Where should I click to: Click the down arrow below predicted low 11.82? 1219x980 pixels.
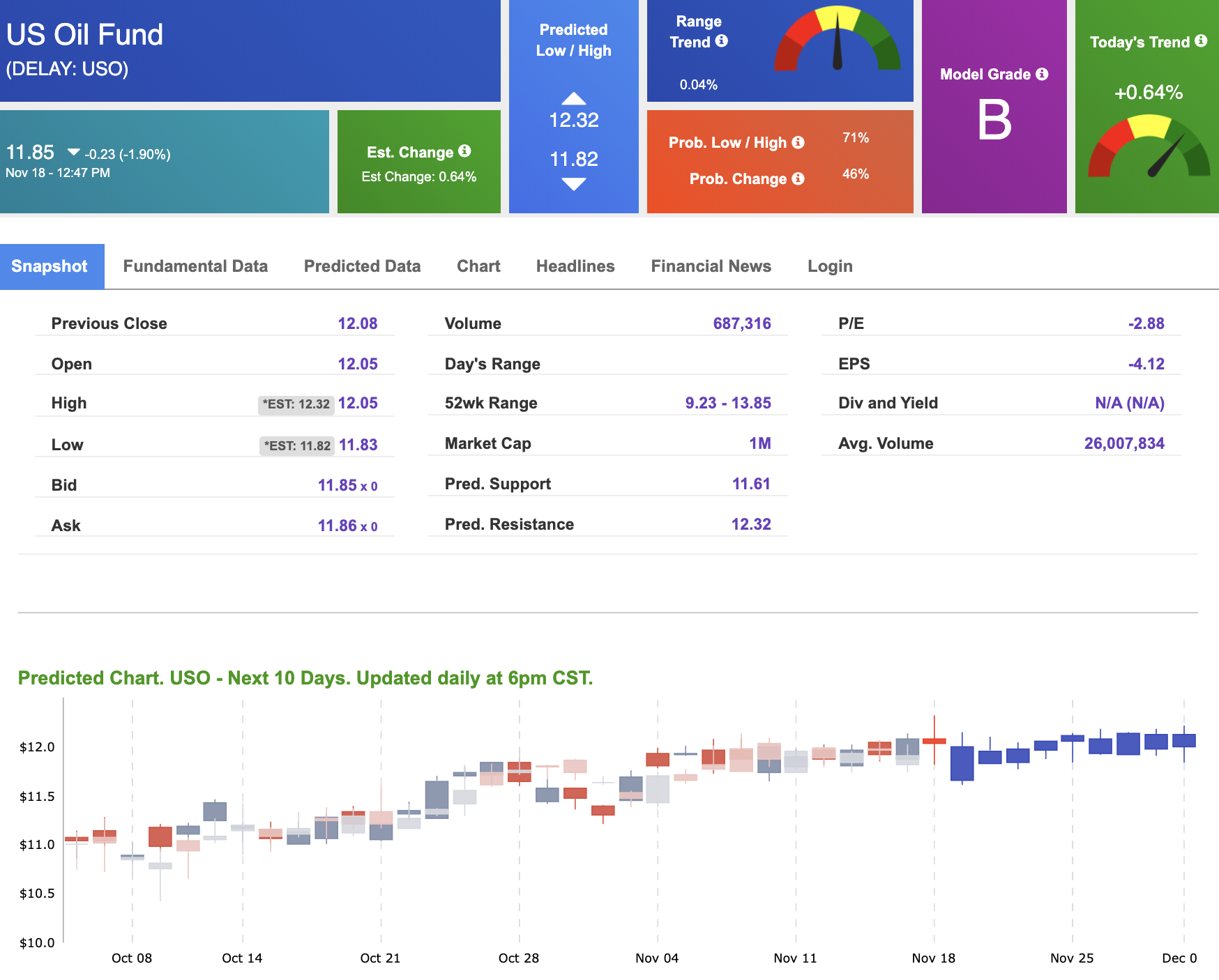coord(574,184)
